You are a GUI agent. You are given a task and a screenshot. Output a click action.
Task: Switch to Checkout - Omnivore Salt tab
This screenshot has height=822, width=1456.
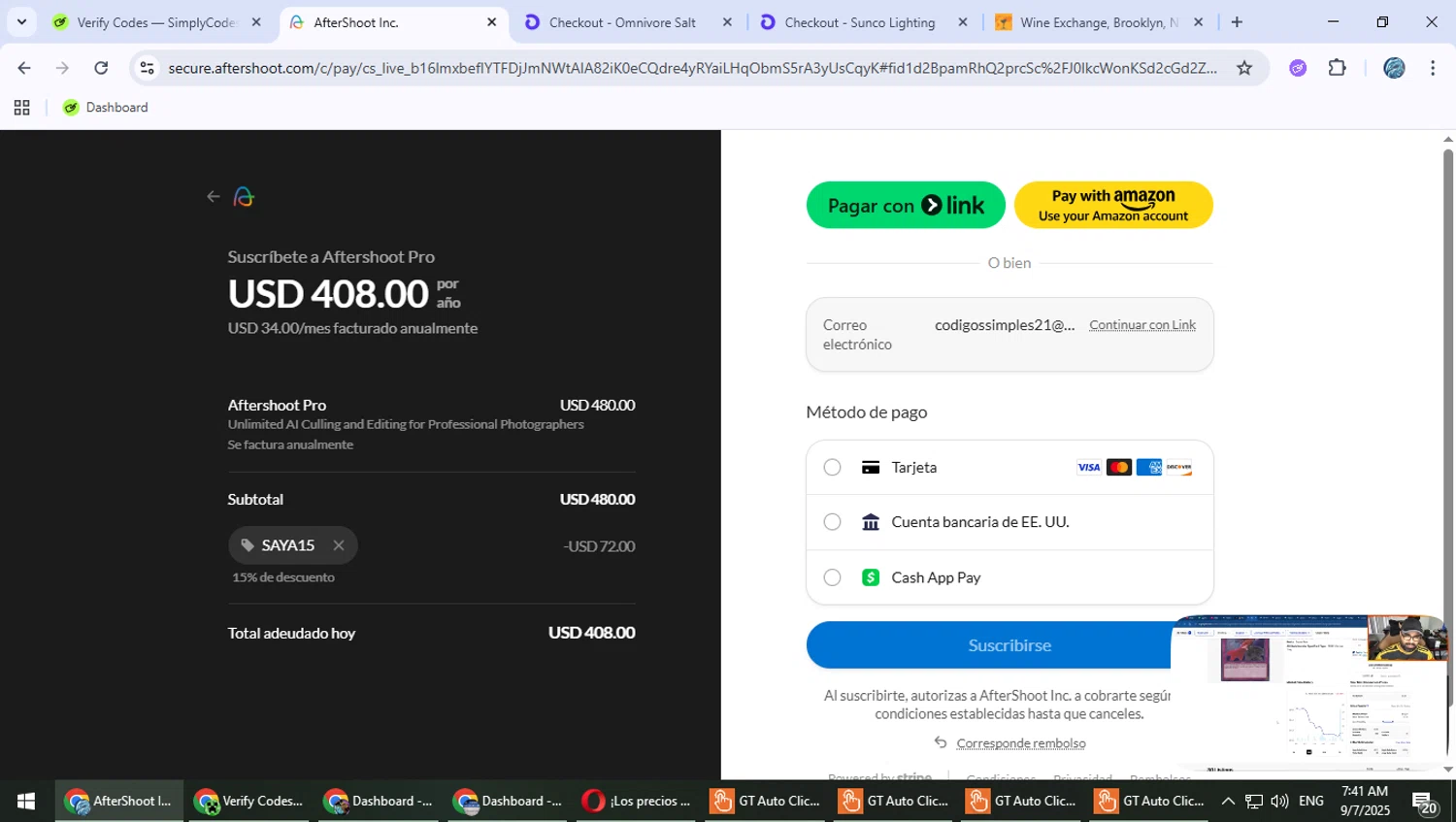click(622, 22)
